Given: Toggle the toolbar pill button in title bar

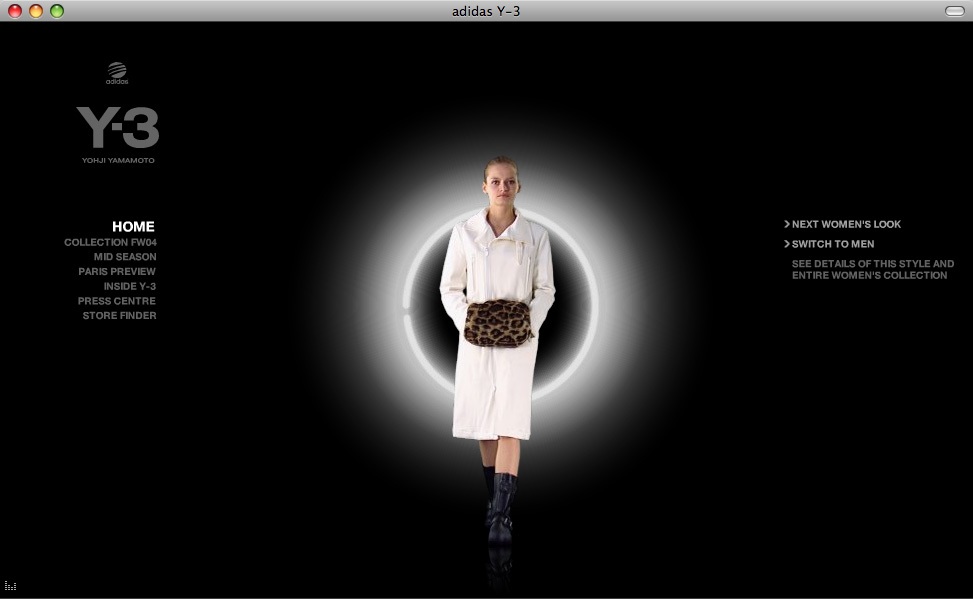Looking at the screenshot, I should (954, 11).
